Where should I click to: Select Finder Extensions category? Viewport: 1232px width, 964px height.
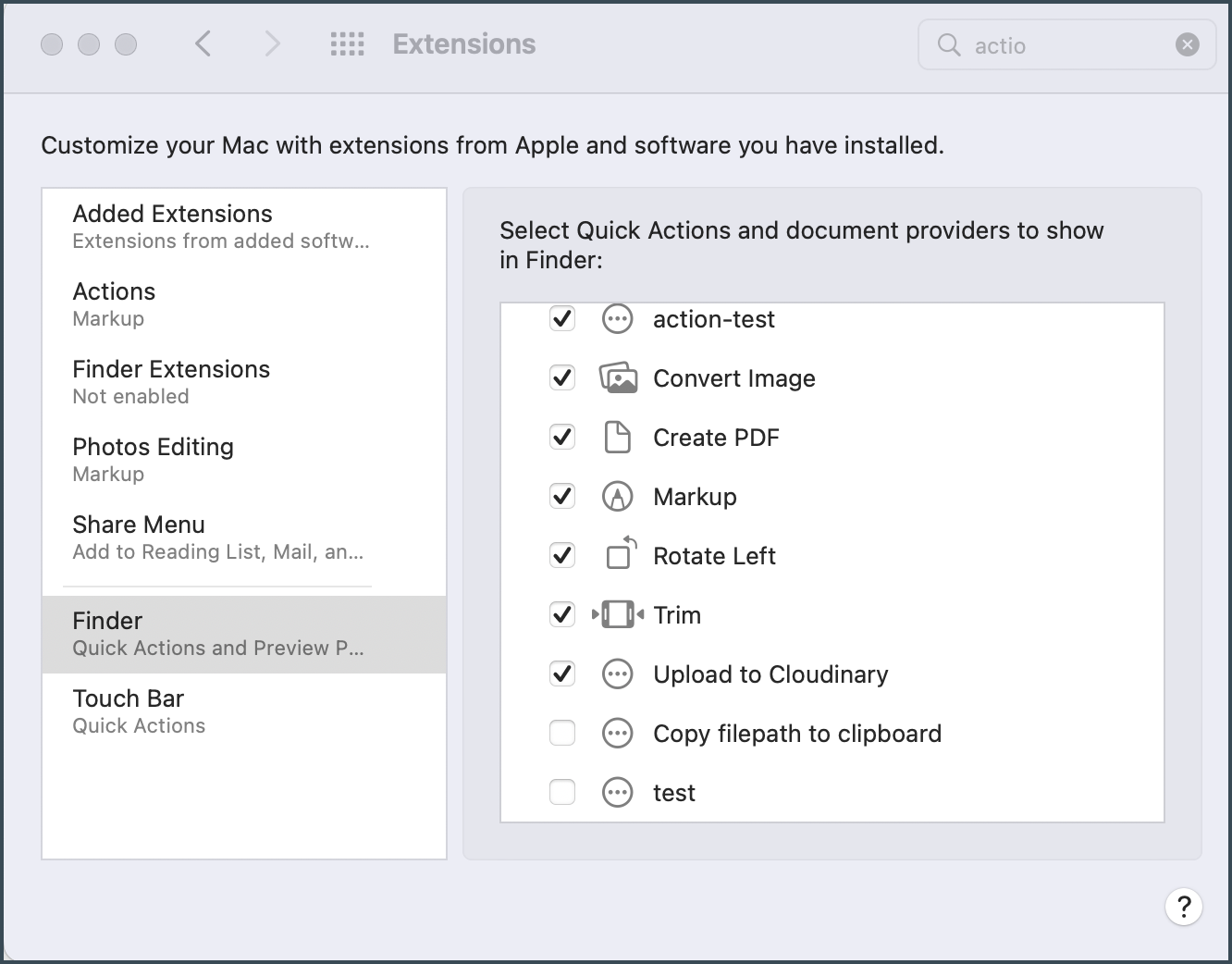(244, 382)
